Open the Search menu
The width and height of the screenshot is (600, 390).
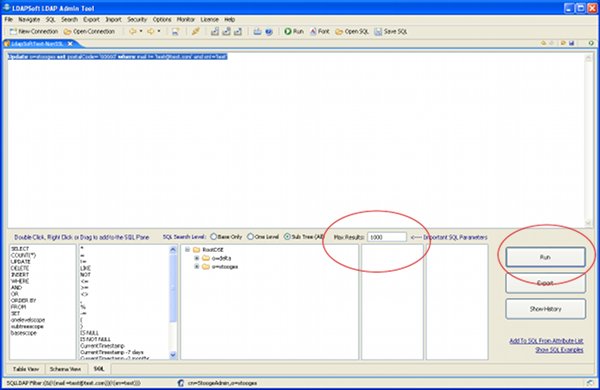[x=69, y=20]
